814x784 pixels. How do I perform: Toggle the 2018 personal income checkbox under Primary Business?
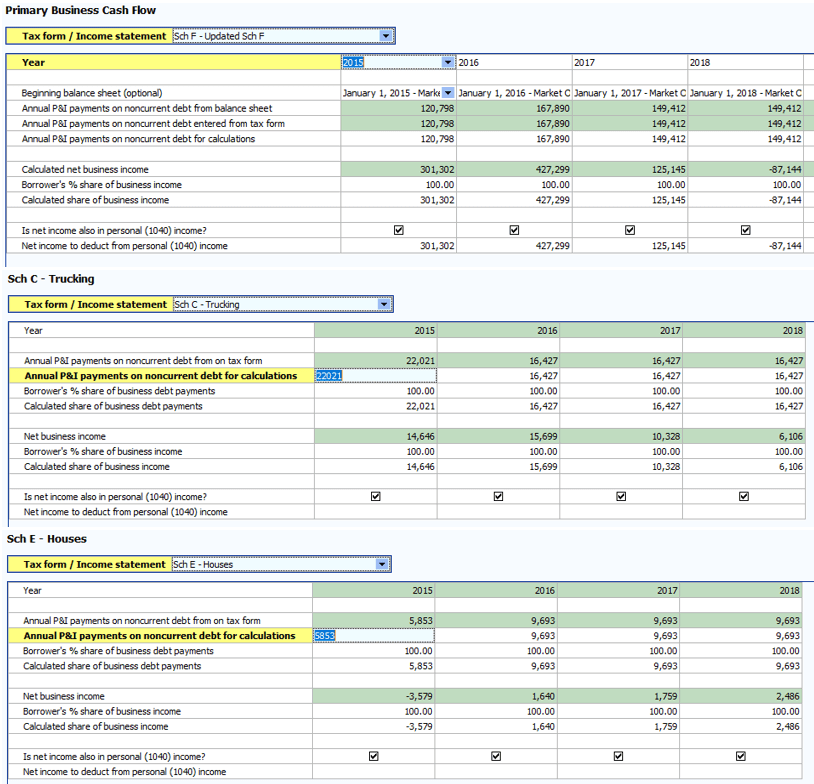[x=745, y=230]
